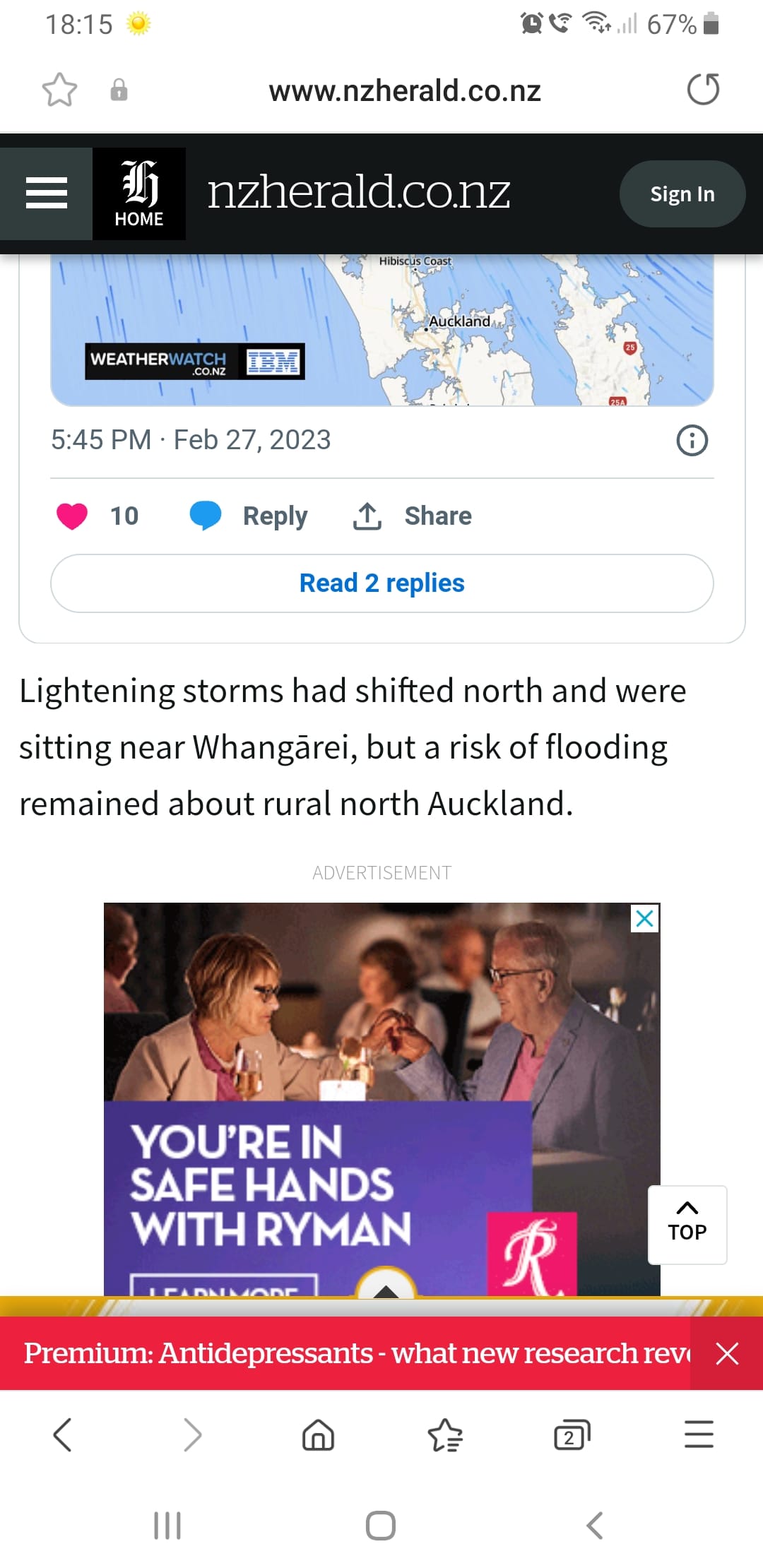Close the Ryman advertisement
Viewport: 763px width, 1568px height.
[x=644, y=919]
